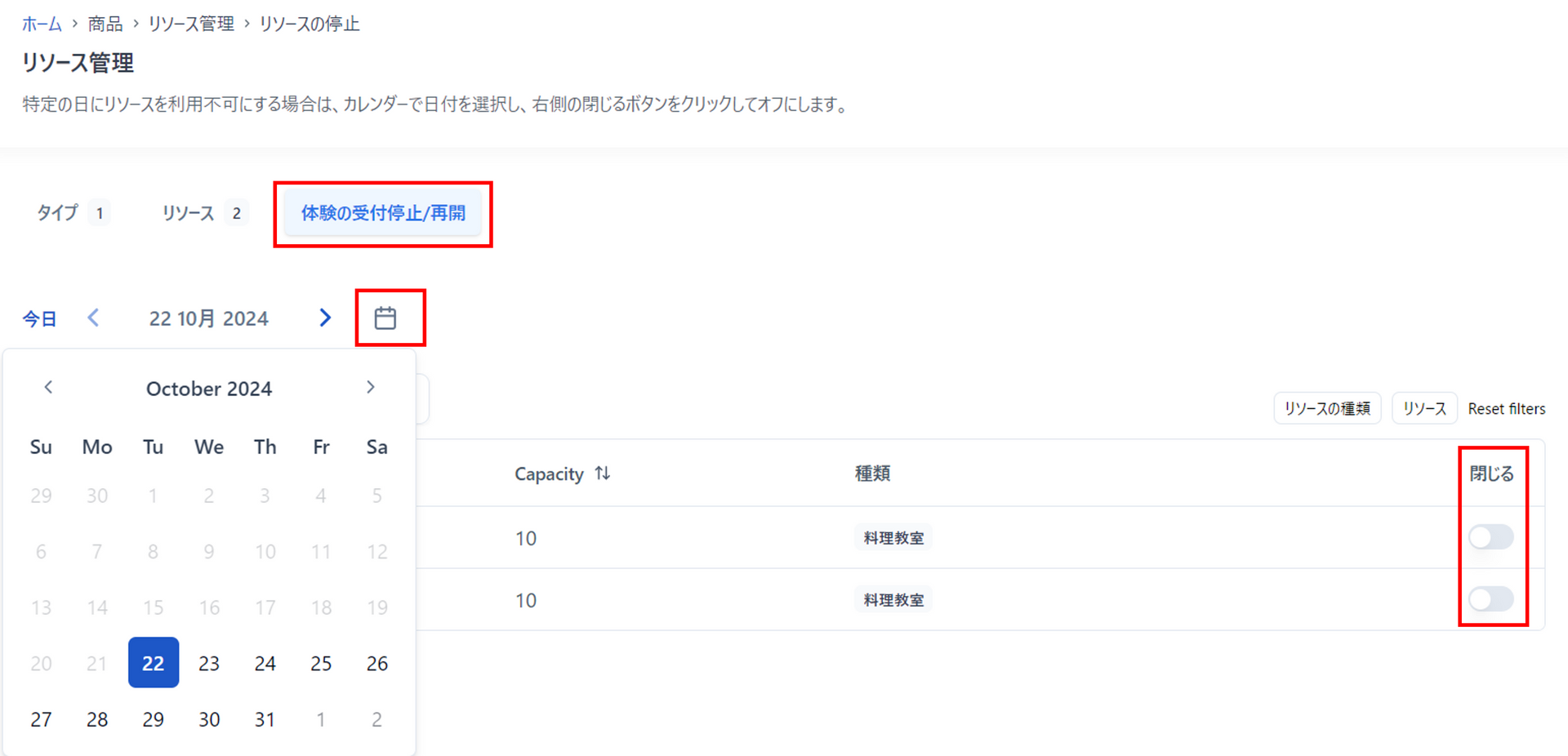Advance to next day with right chevron
Screen dimensions: 1568x756
pos(325,318)
